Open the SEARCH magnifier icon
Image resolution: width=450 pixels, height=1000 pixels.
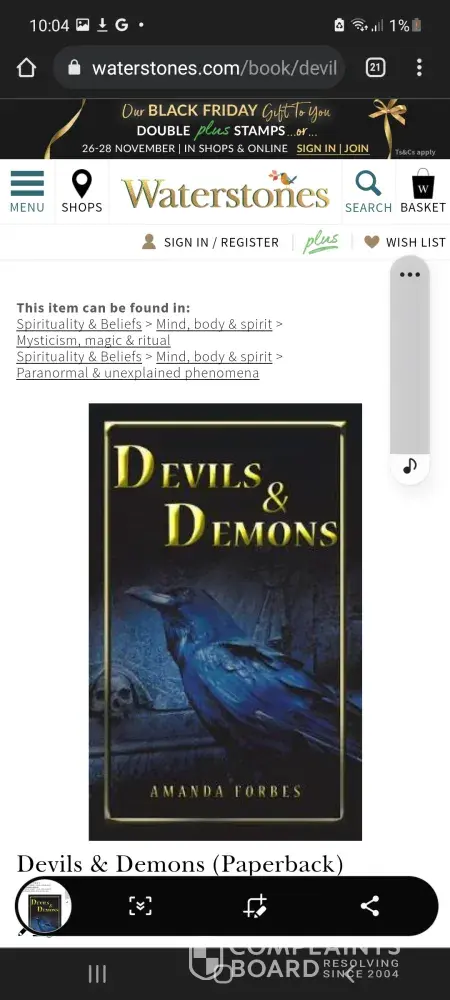click(x=368, y=191)
